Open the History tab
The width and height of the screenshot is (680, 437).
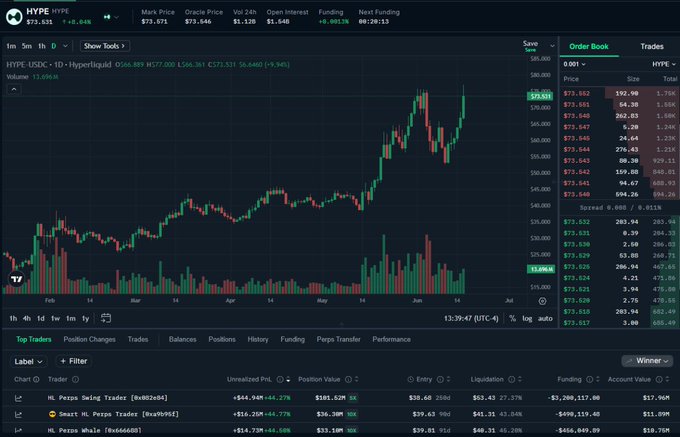(x=258, y=339)
